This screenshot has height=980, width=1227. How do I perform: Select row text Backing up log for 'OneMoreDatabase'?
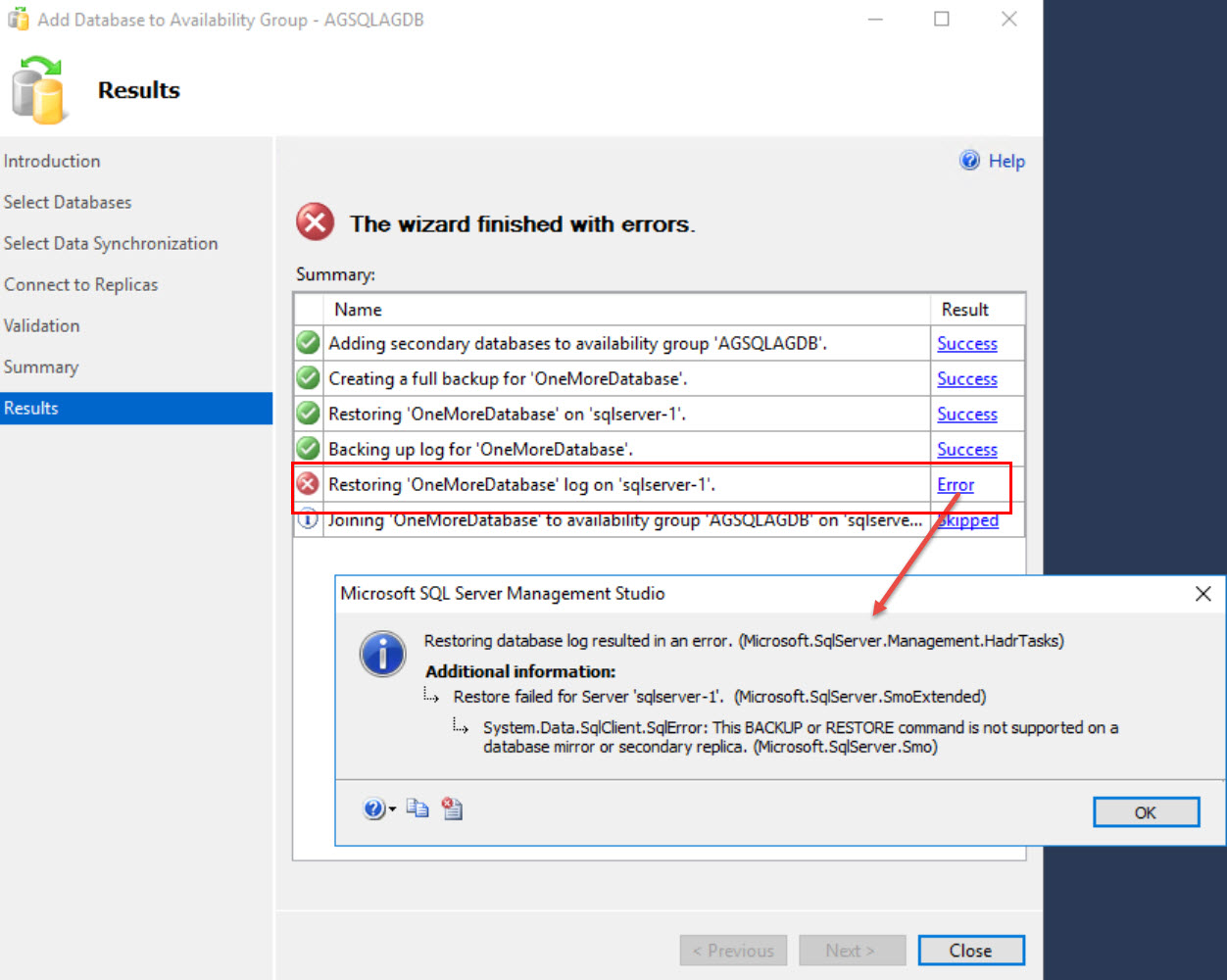point(480,450)
